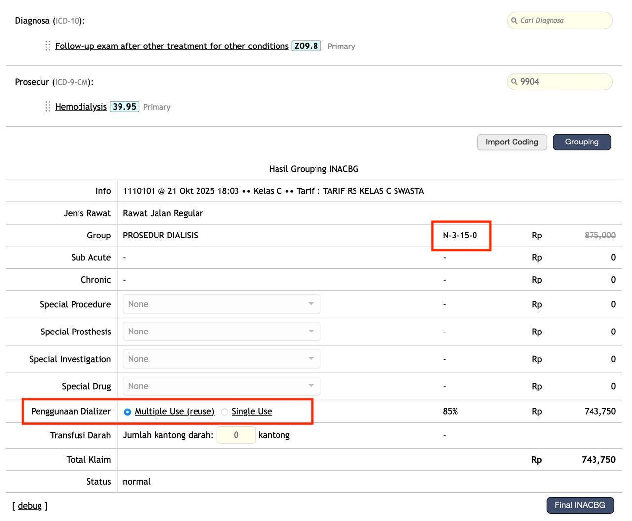Click the Prosedur search field containing 9904

pyautogui.click(x=560, y=82)
